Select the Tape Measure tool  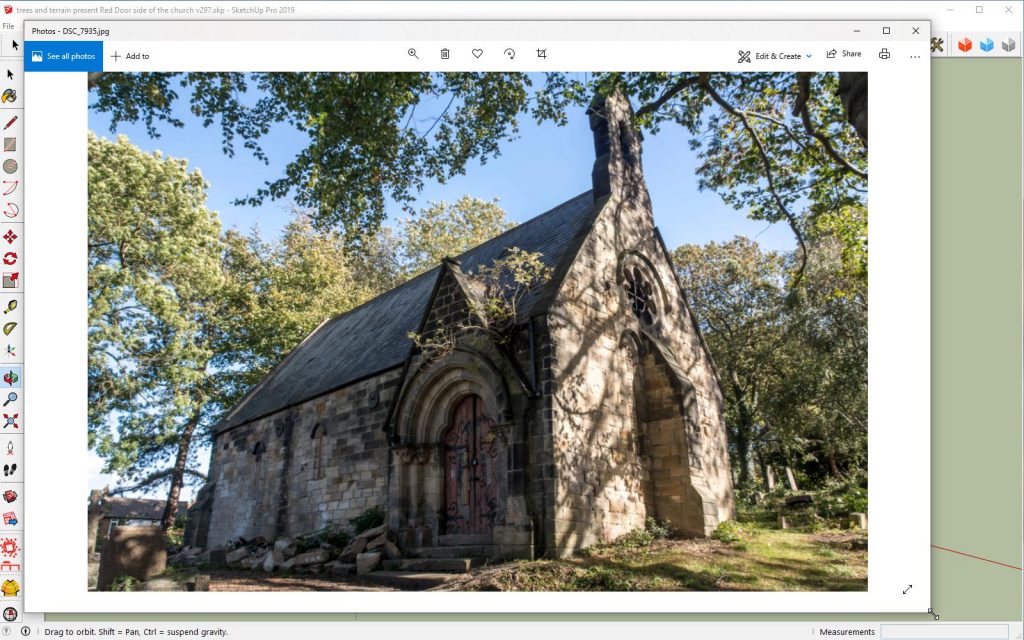tap(10, 306)
